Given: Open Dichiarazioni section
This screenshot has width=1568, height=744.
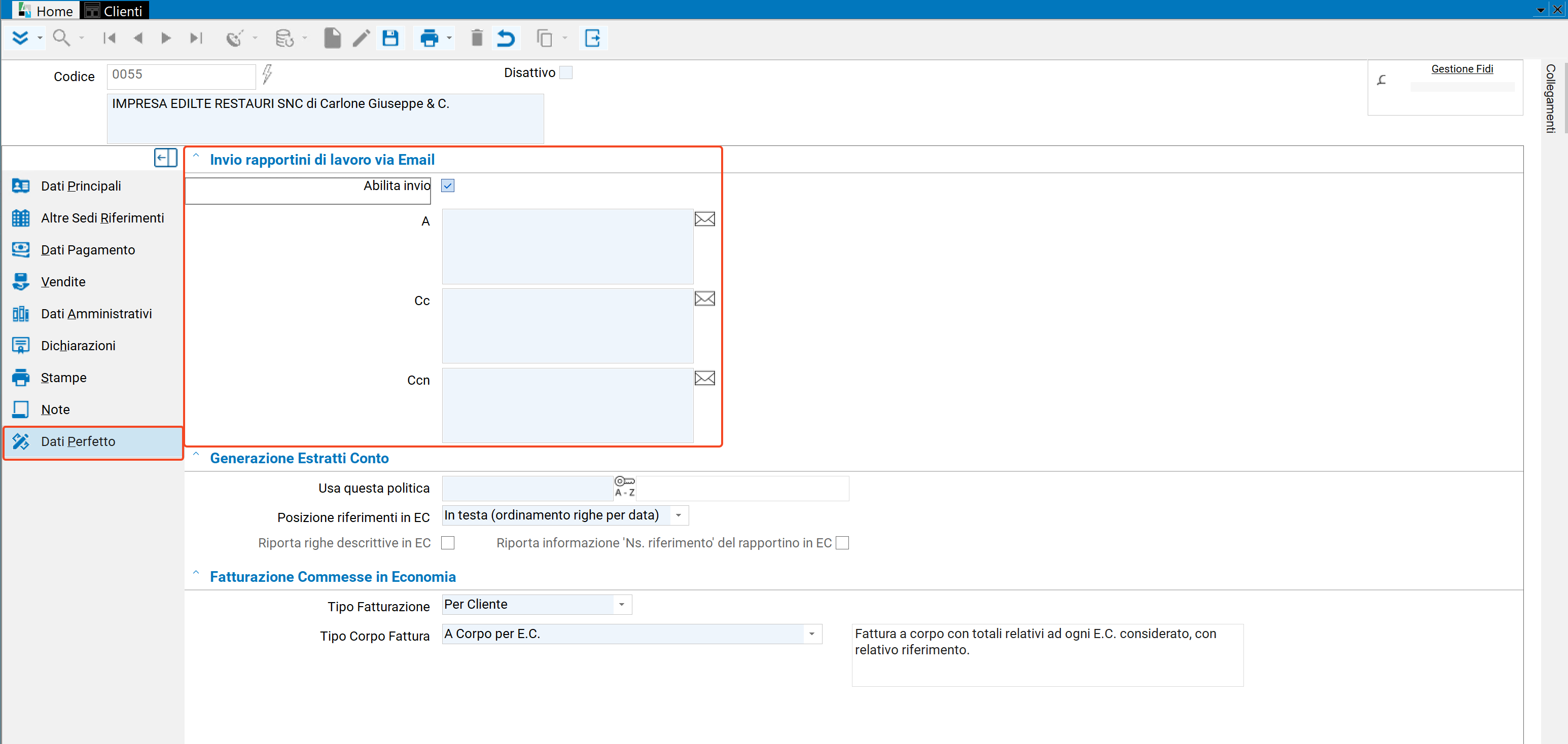Looking at the screenshot, I should 92,346.
